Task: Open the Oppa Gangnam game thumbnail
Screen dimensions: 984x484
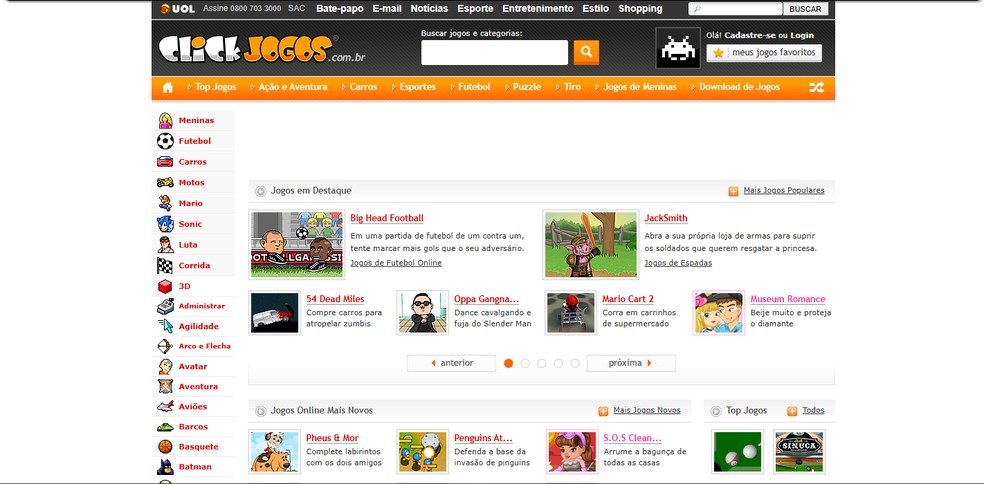Action: point(423,313)
